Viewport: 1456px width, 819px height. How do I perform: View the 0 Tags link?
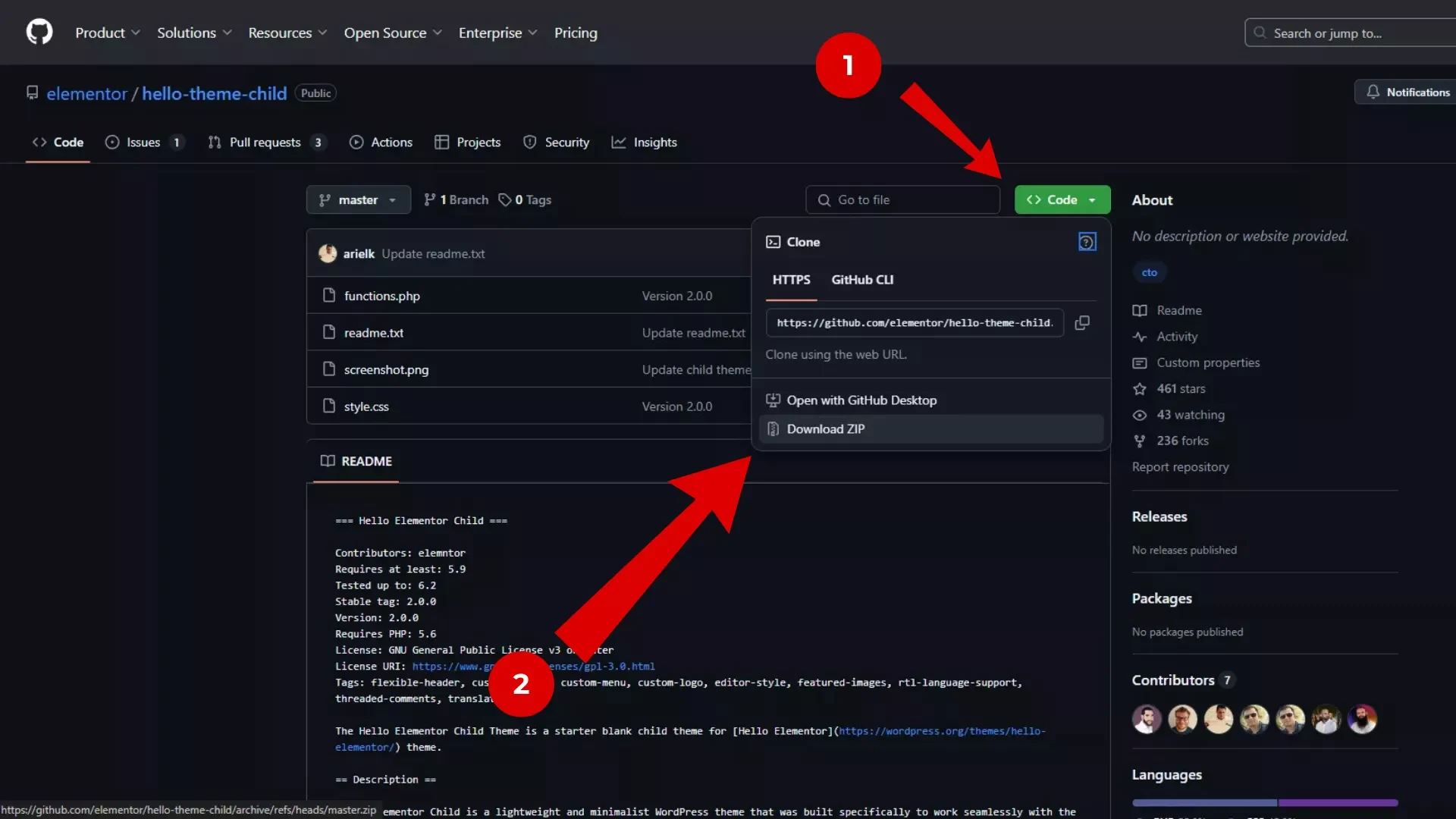pos(525,199)
